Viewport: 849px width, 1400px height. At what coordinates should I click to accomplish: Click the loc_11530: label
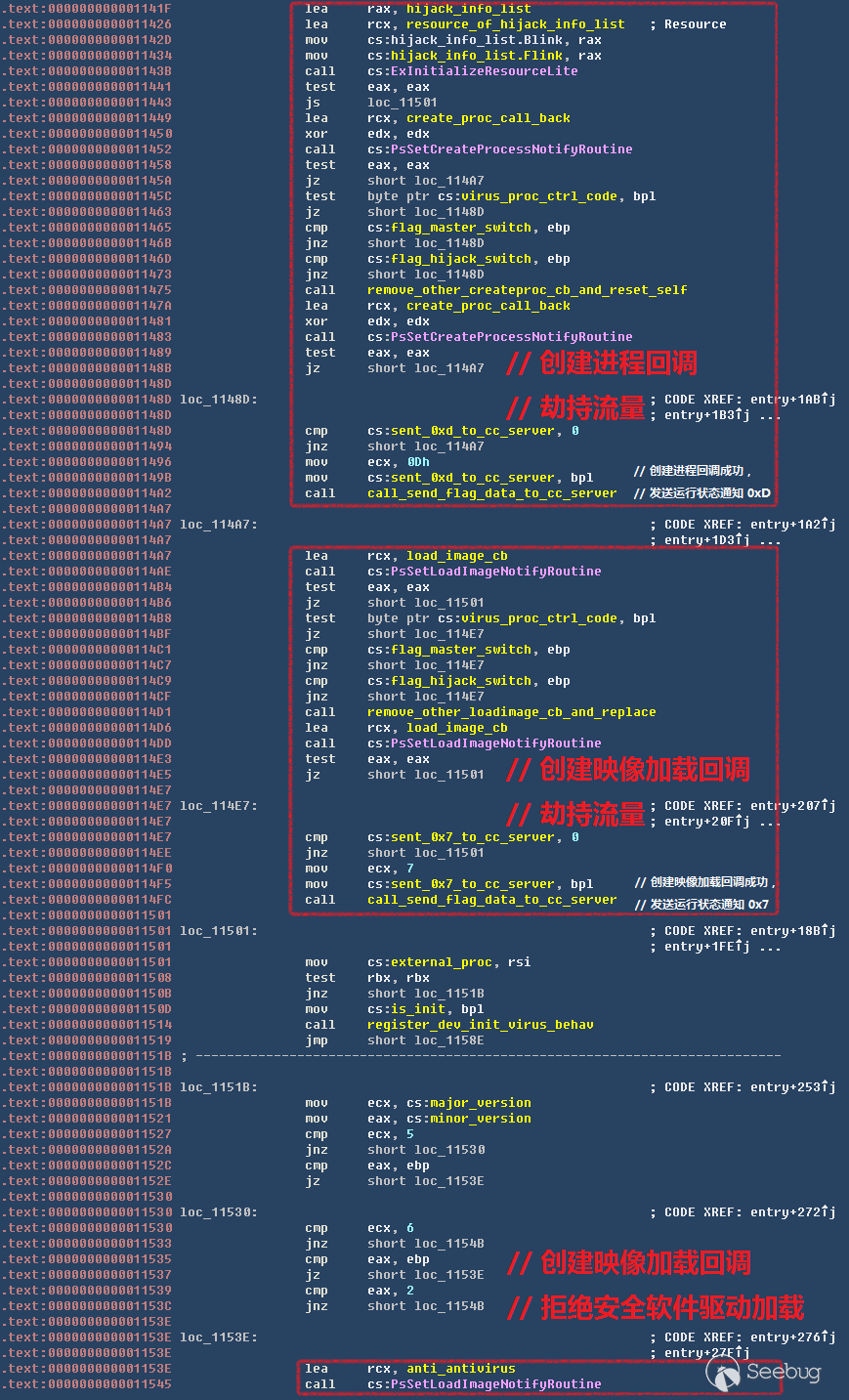click(x=219, y=1212)
